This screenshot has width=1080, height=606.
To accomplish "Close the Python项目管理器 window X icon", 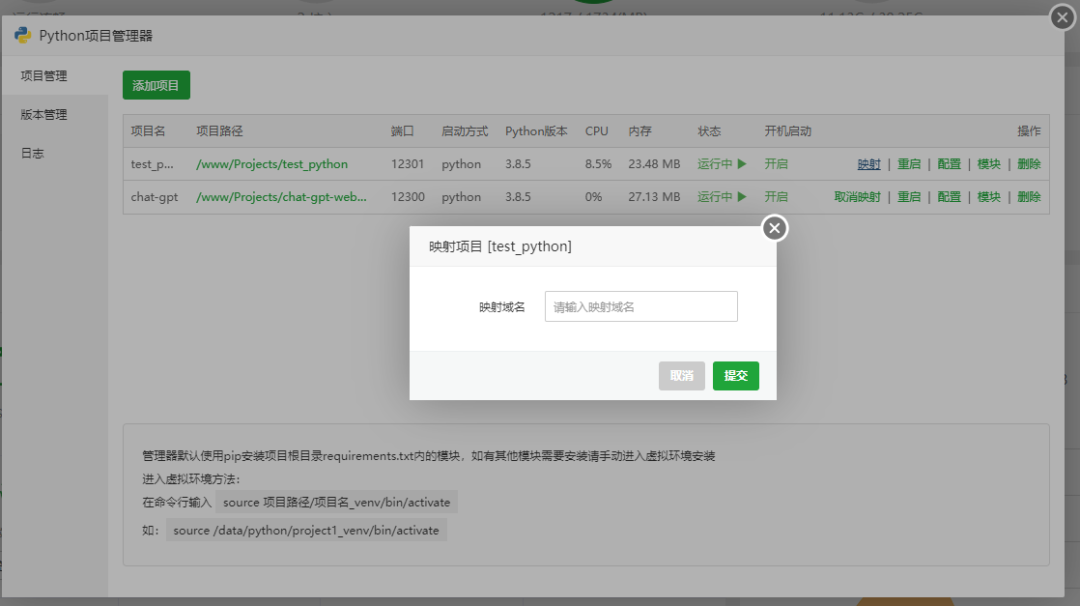I will [x=1062, y=18].
